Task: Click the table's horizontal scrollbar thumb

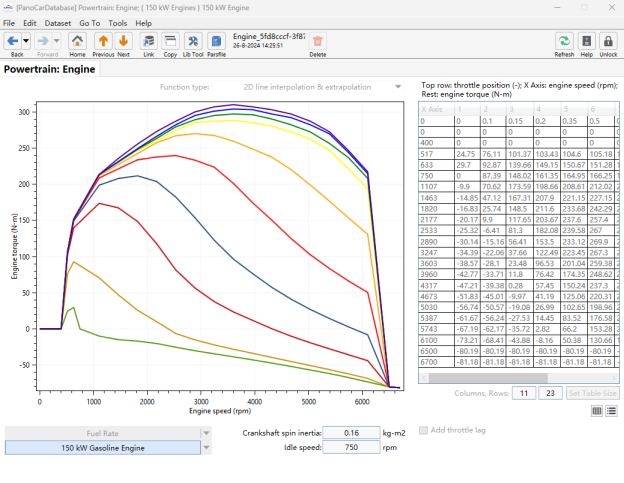Action: coord(488,378)
